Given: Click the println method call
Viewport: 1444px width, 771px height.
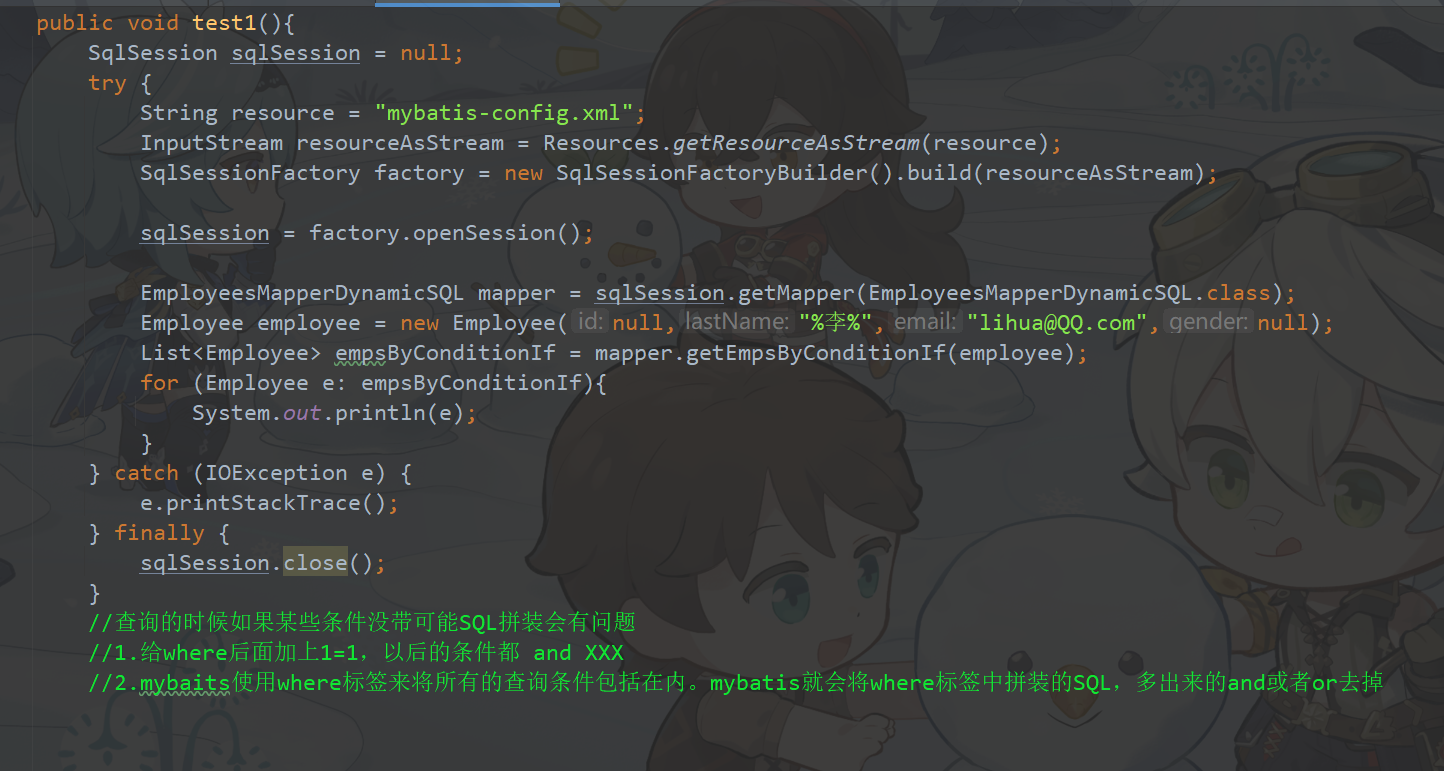Looking at the screenshot, I should [x=380, y=413].
